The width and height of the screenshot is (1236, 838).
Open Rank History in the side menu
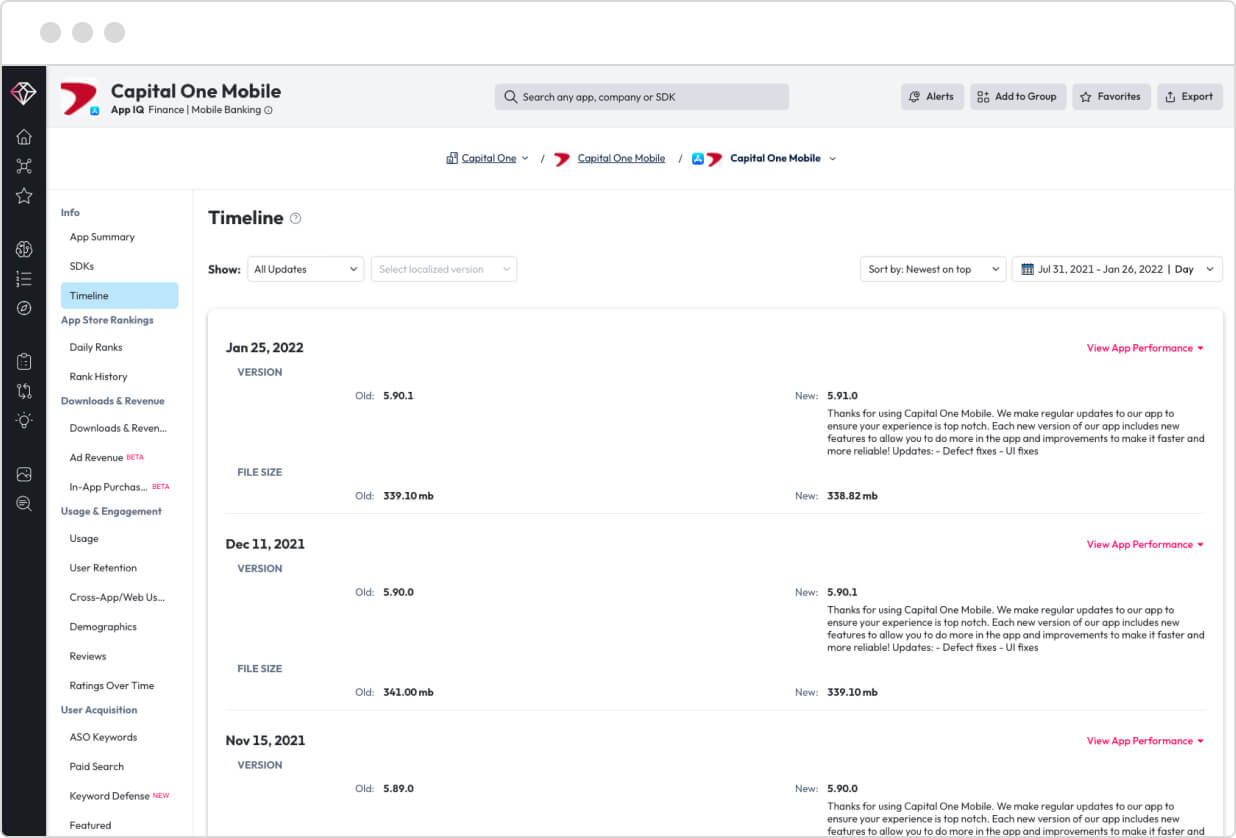(x=99, y=377)
